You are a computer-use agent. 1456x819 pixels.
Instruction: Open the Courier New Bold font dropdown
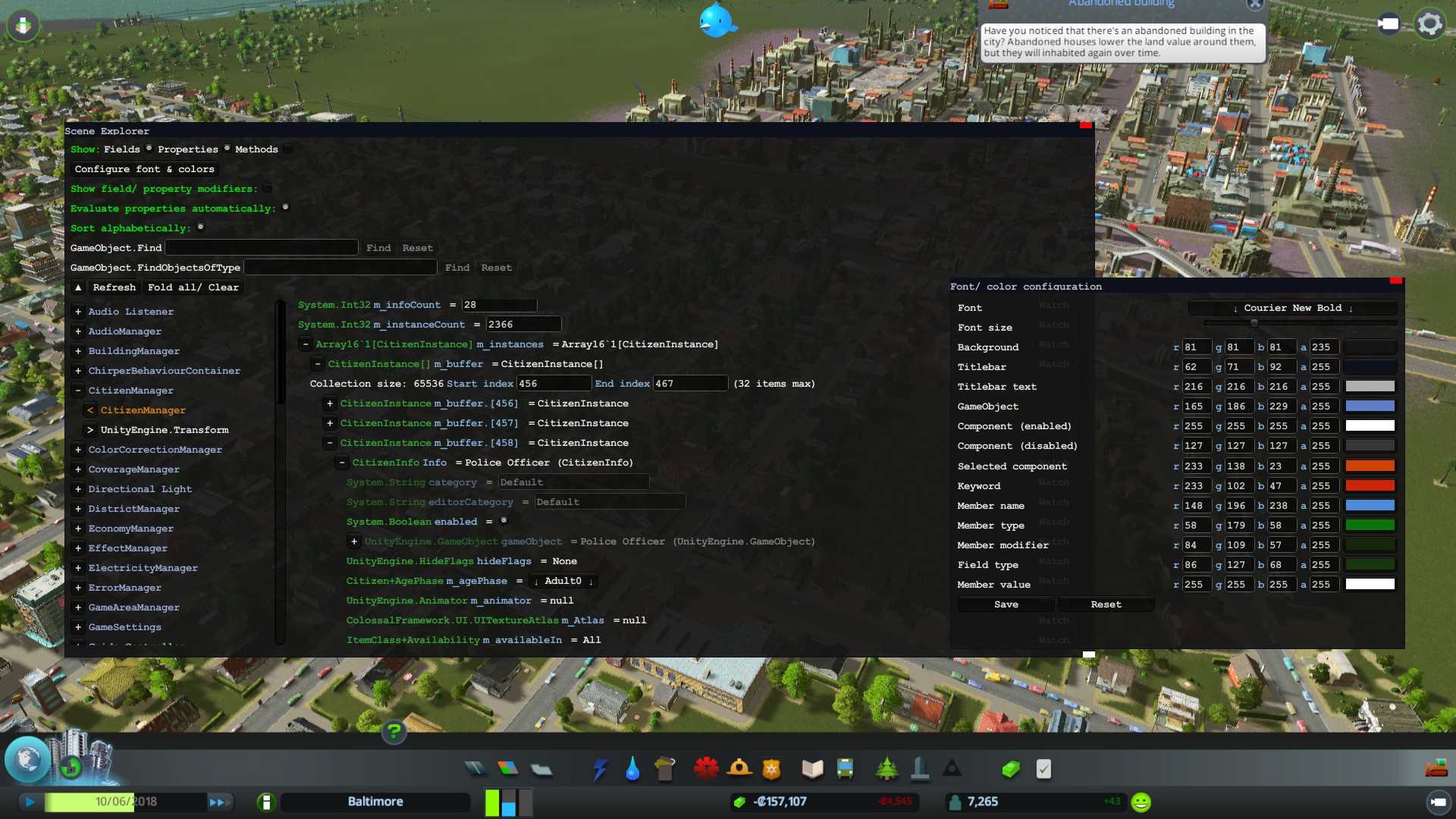1292,308
